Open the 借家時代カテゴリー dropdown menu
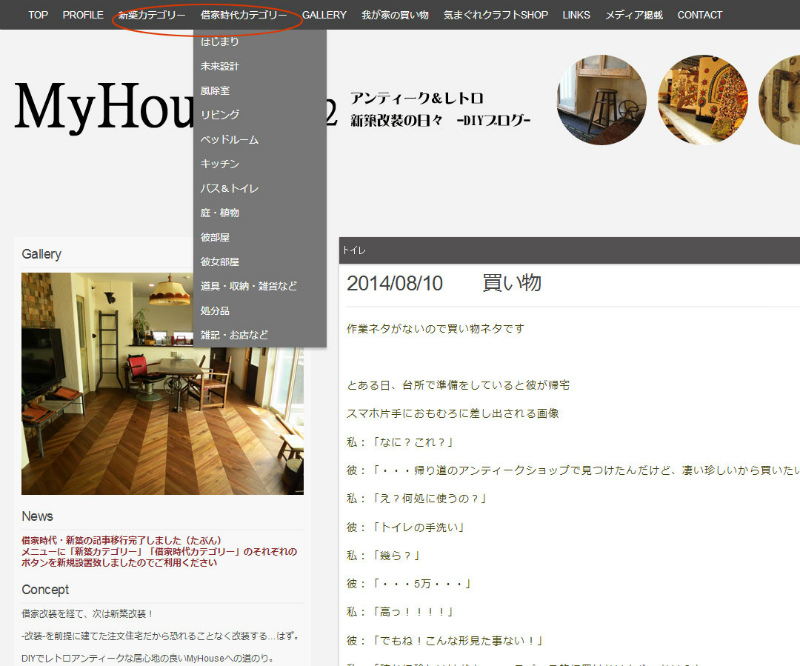This screenshot has height=666, width=800. tap(243, 15)
